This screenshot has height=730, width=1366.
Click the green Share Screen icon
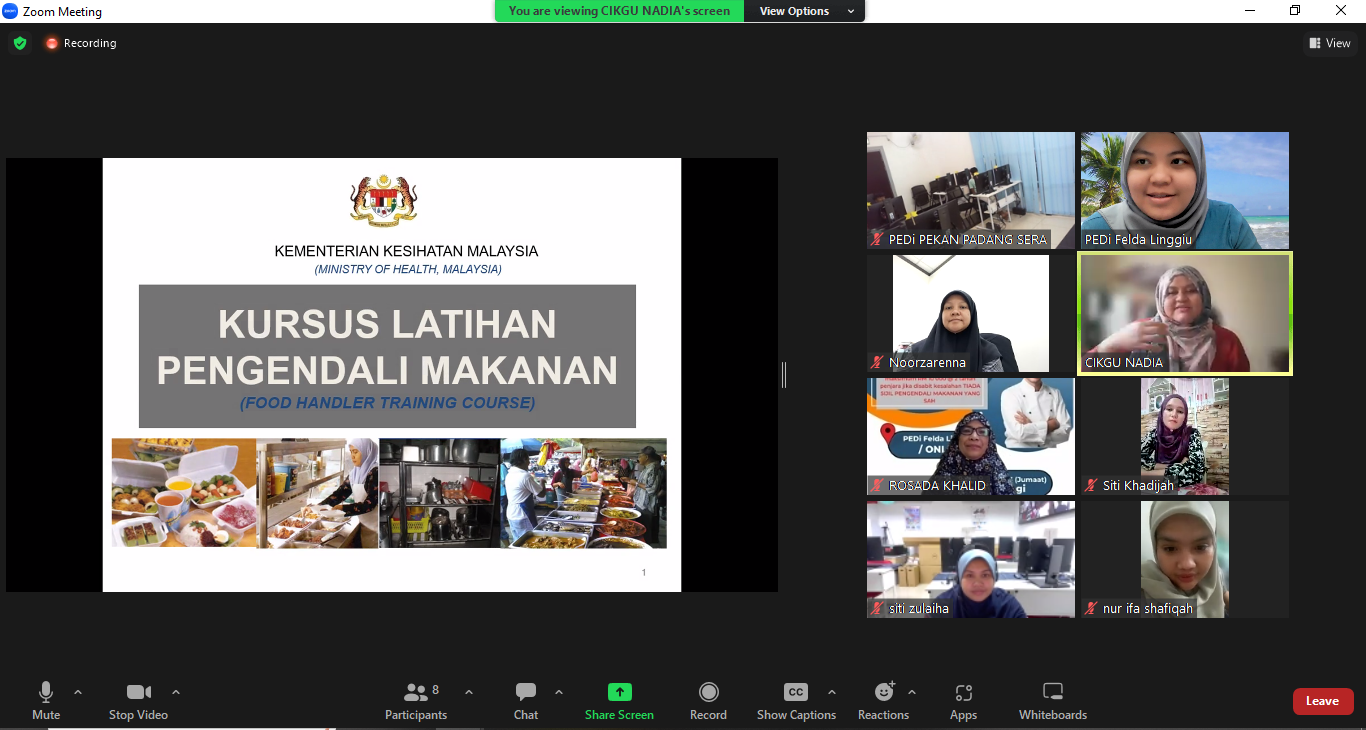click(619, 692)
